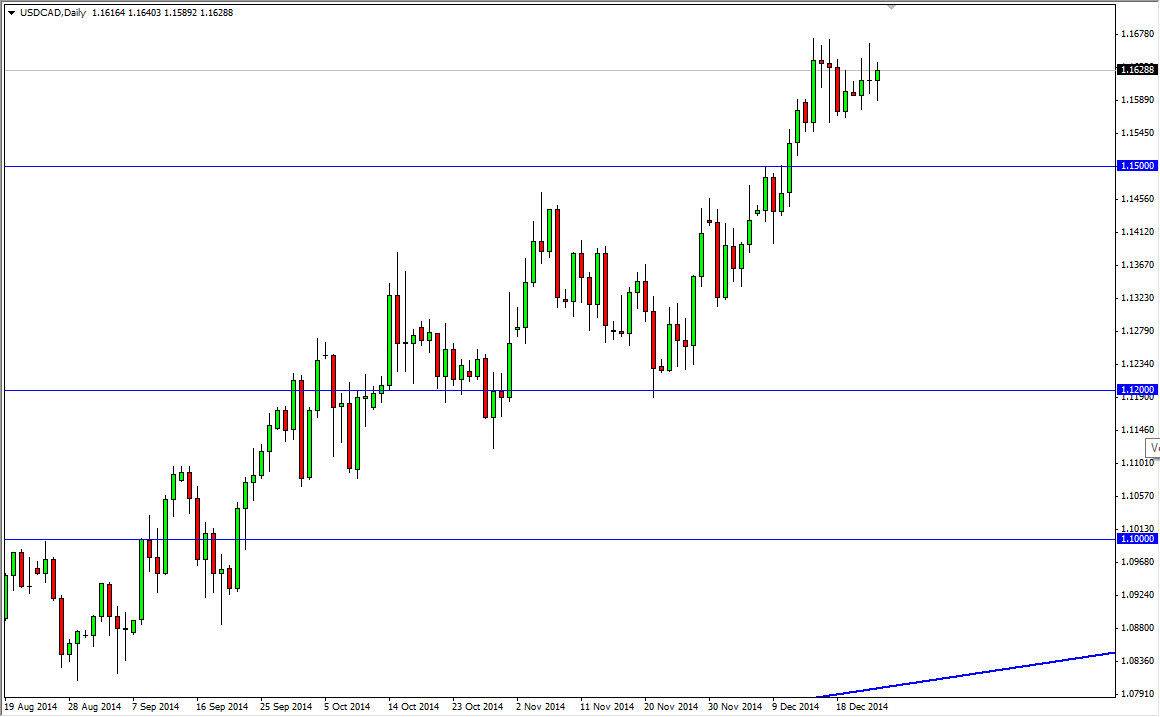Click the horizontal line at 1.10000
The width and height of the screenshot is (1160, 717).
[x=400, y=537]
